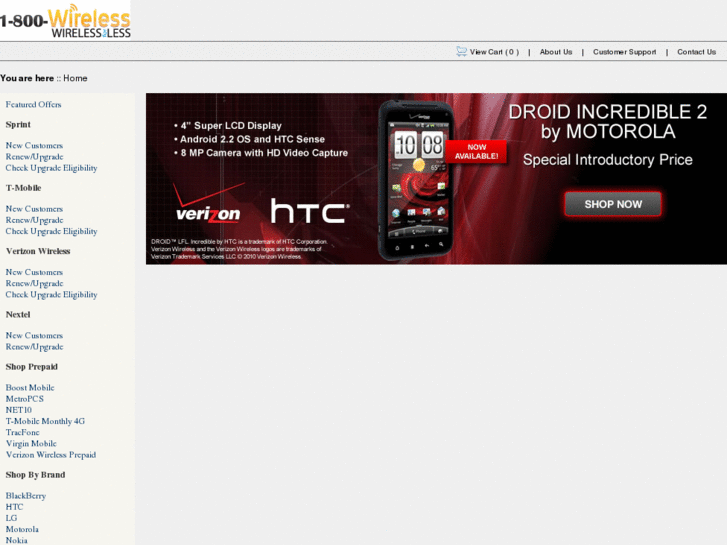Check Upgrade Eligibility under Sprint
Image resolution: width=727 pixels, height=545 pixels.
coord(51,168)
